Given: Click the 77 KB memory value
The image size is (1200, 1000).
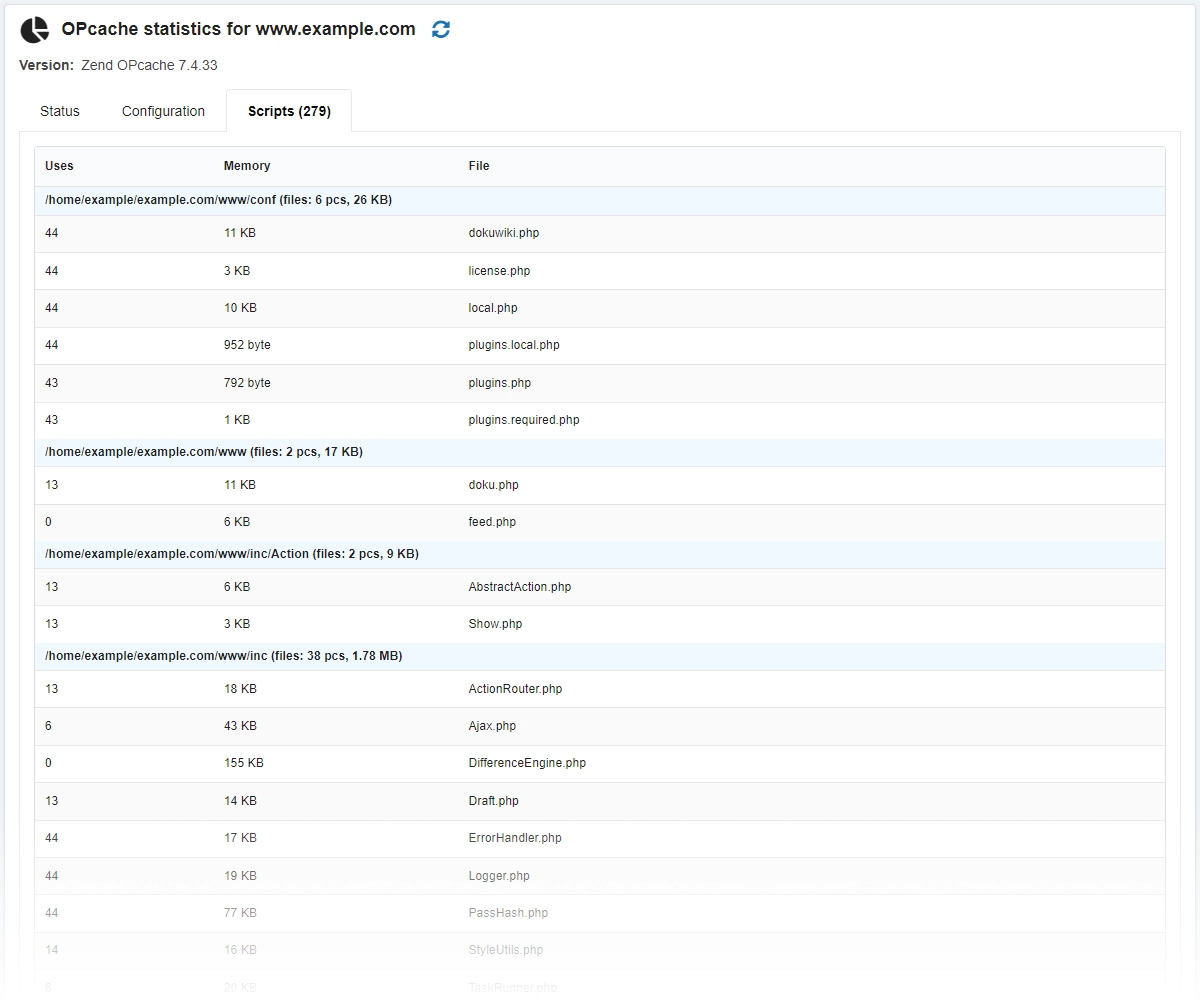Looking at the screenshot, I should [240, 913].
